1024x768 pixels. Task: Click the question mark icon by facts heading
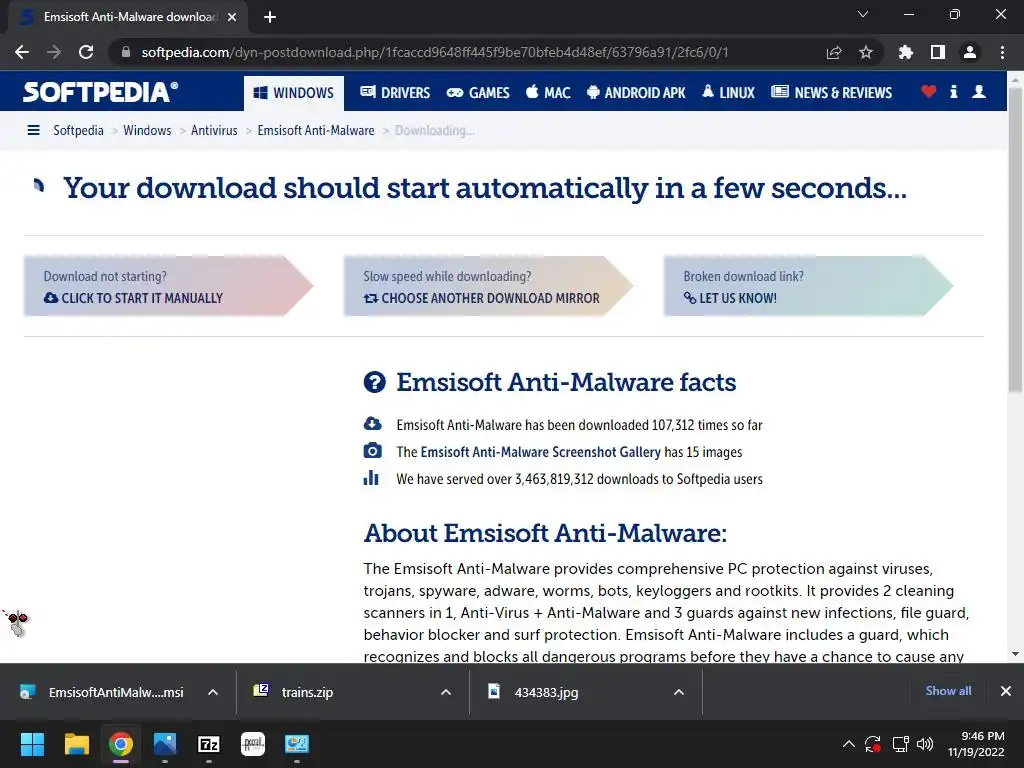[374, 382]
